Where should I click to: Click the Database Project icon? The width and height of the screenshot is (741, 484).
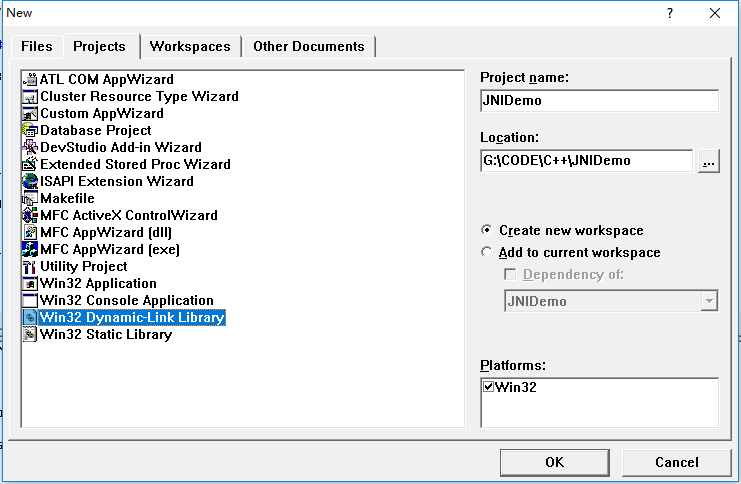coord(30,130)
